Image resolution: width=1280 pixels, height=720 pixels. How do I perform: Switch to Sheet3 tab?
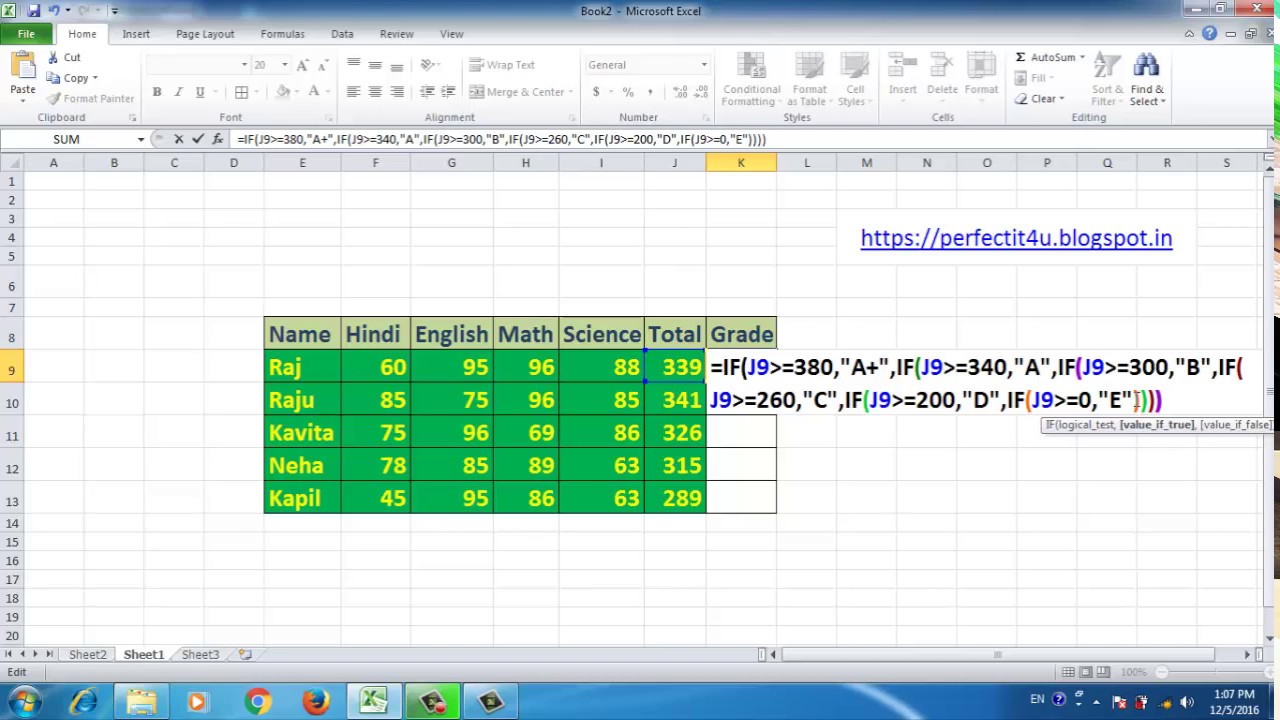click(x=200, y=655)
